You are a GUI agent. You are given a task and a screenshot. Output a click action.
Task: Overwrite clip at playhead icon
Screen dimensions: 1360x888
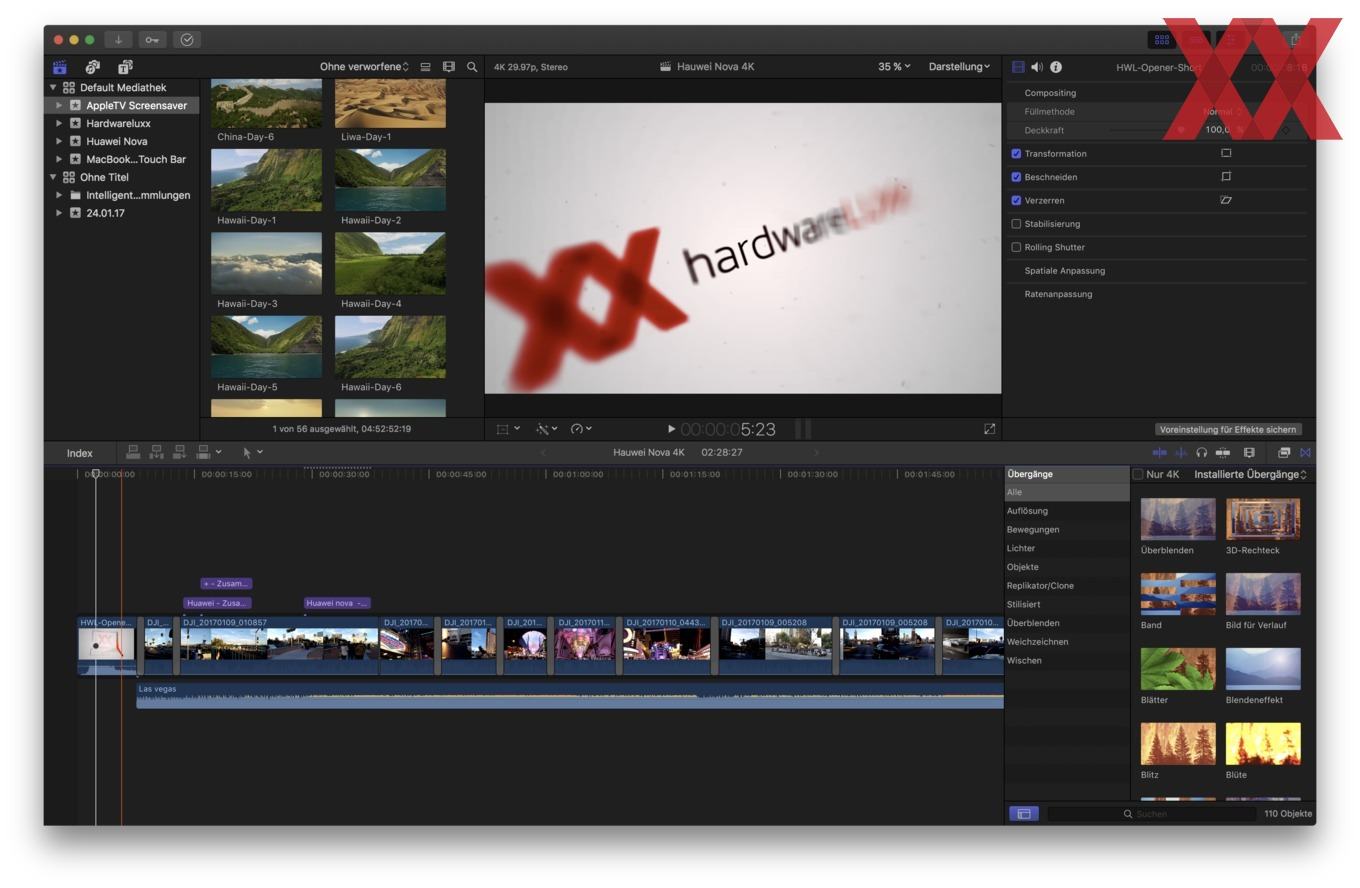[204, 453]
